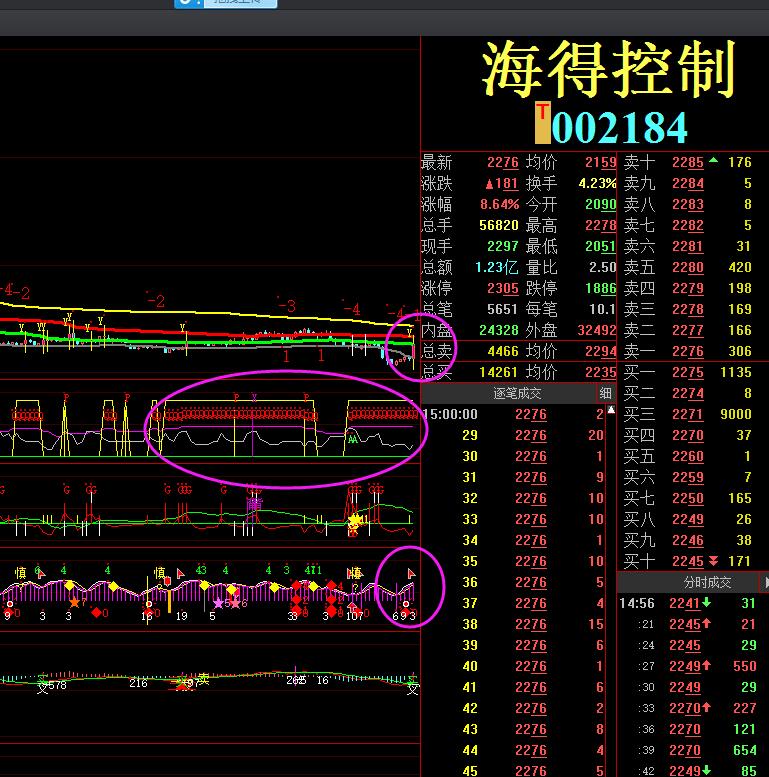Click the 最新 price value 2276
This screenshot has width=769, height=777.
pyautogui.click(x=502, y=163)
